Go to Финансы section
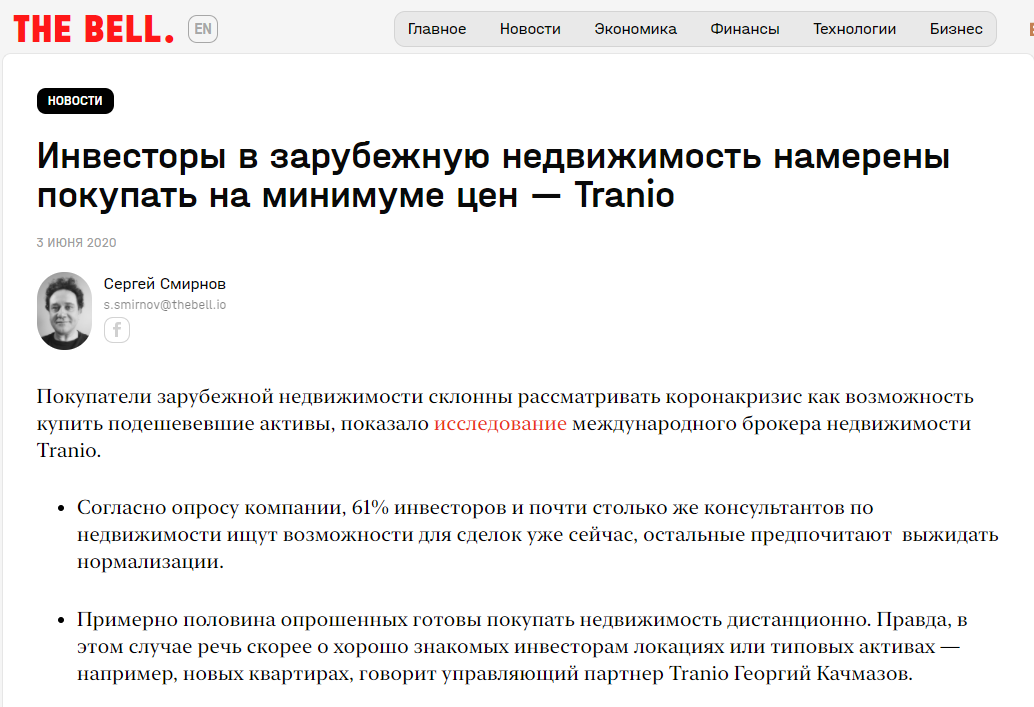The width and height of the screenshot is (1034, 707). [x=745, y=29]
